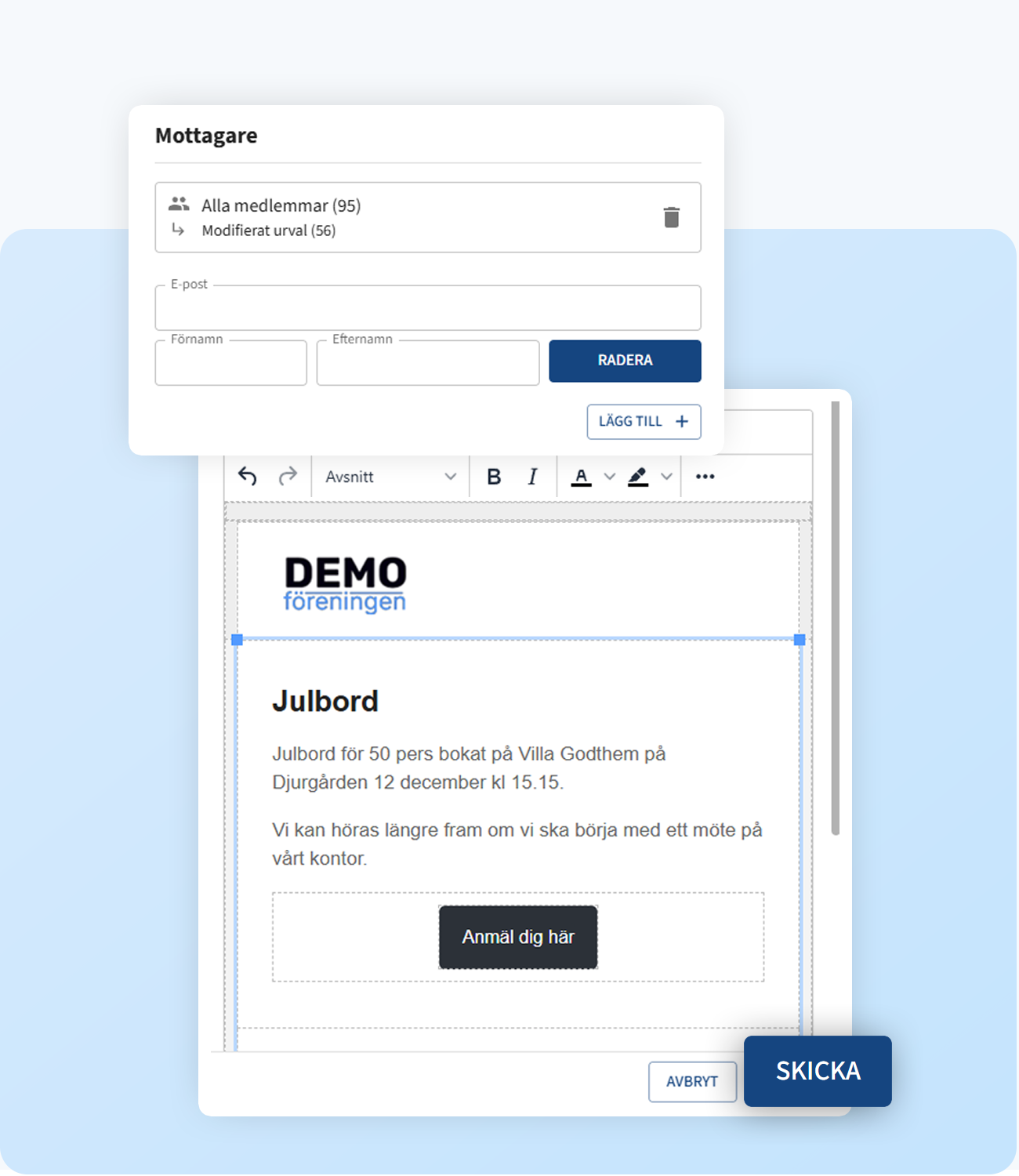Open the Avsnitt paragraph style dropdown
Image resolution: width=1019 pixels, height=1176 pixels.
pyautogui.click(x=390, y=477)
